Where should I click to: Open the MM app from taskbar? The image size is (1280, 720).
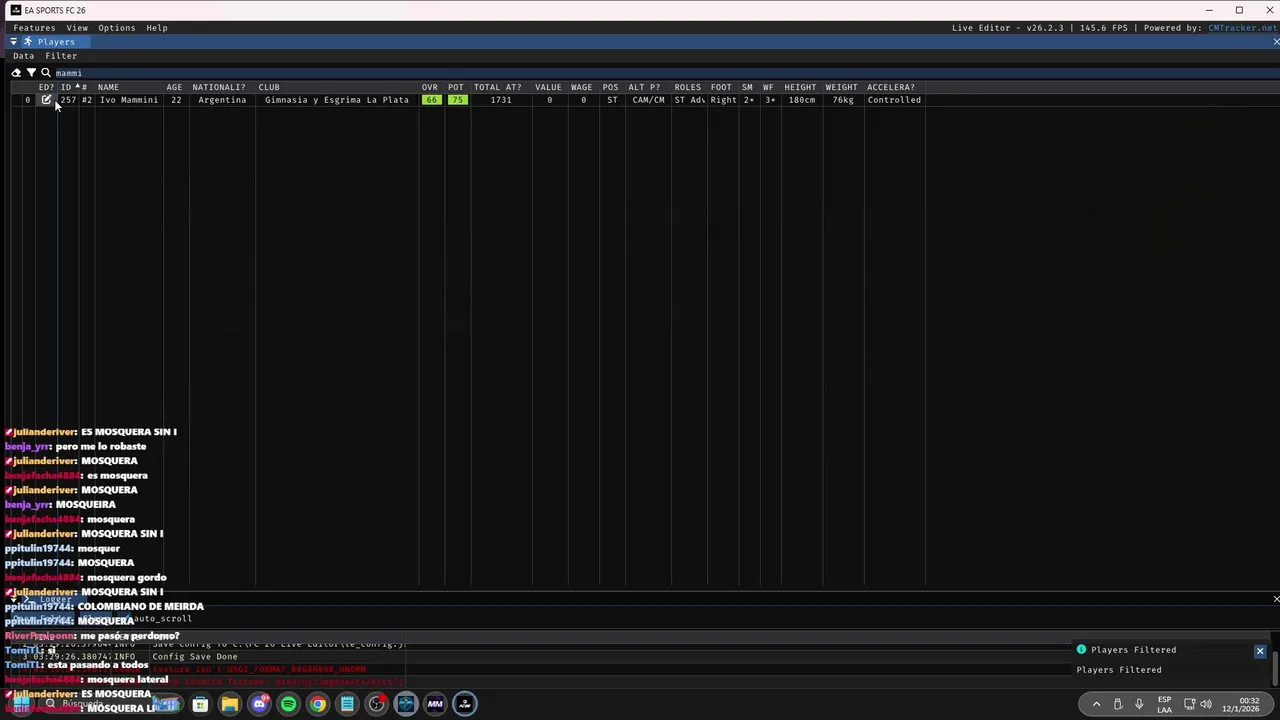pos(435,704)
